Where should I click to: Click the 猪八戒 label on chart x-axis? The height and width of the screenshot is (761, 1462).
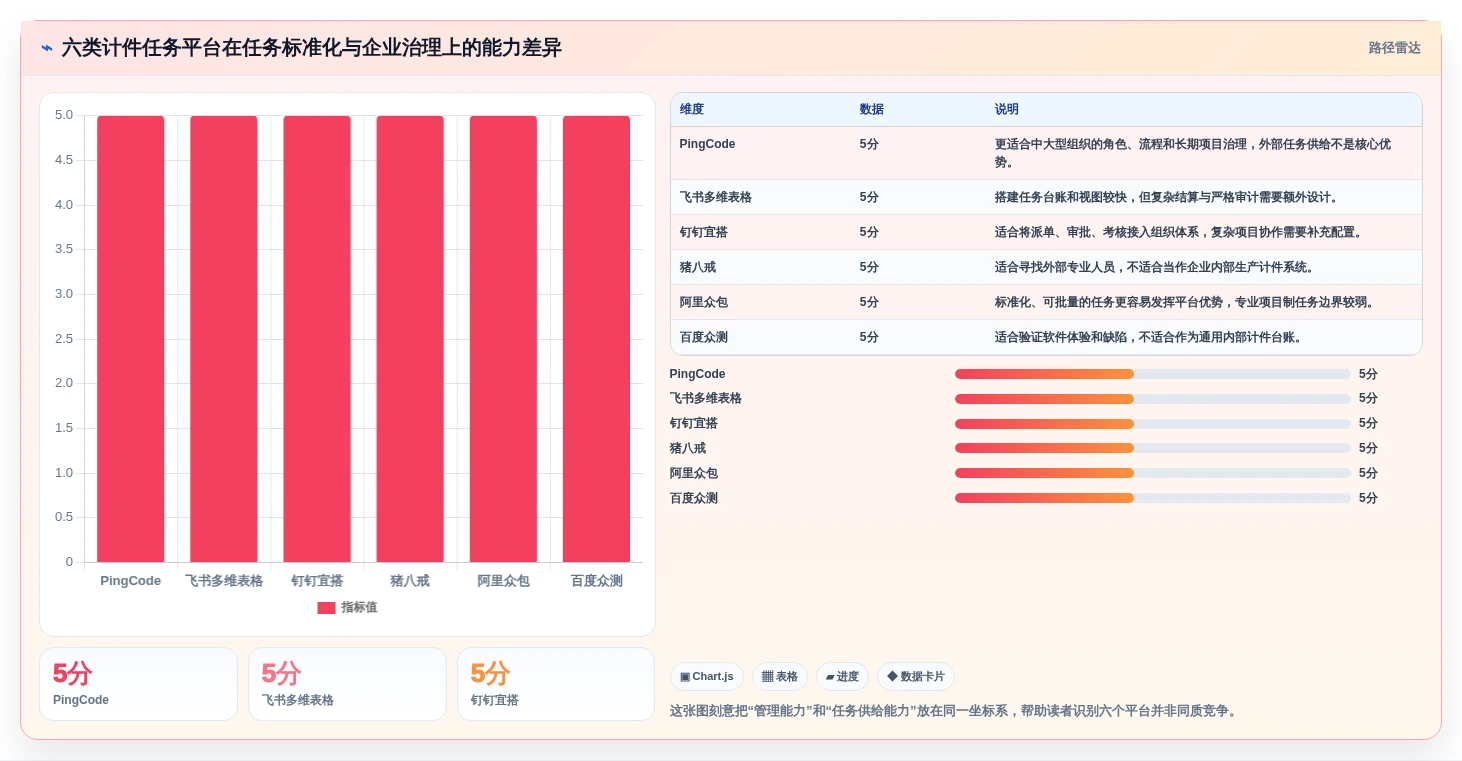tap(410, 581)
